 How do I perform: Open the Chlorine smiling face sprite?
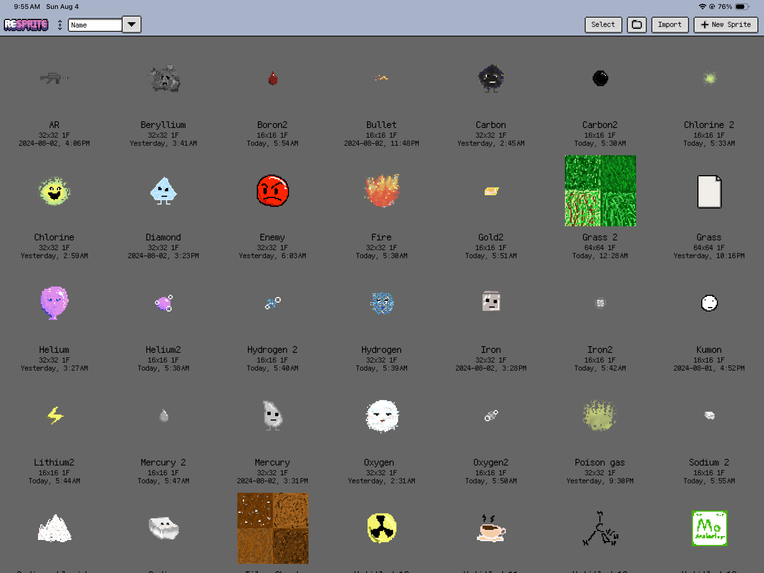(54, 191)
